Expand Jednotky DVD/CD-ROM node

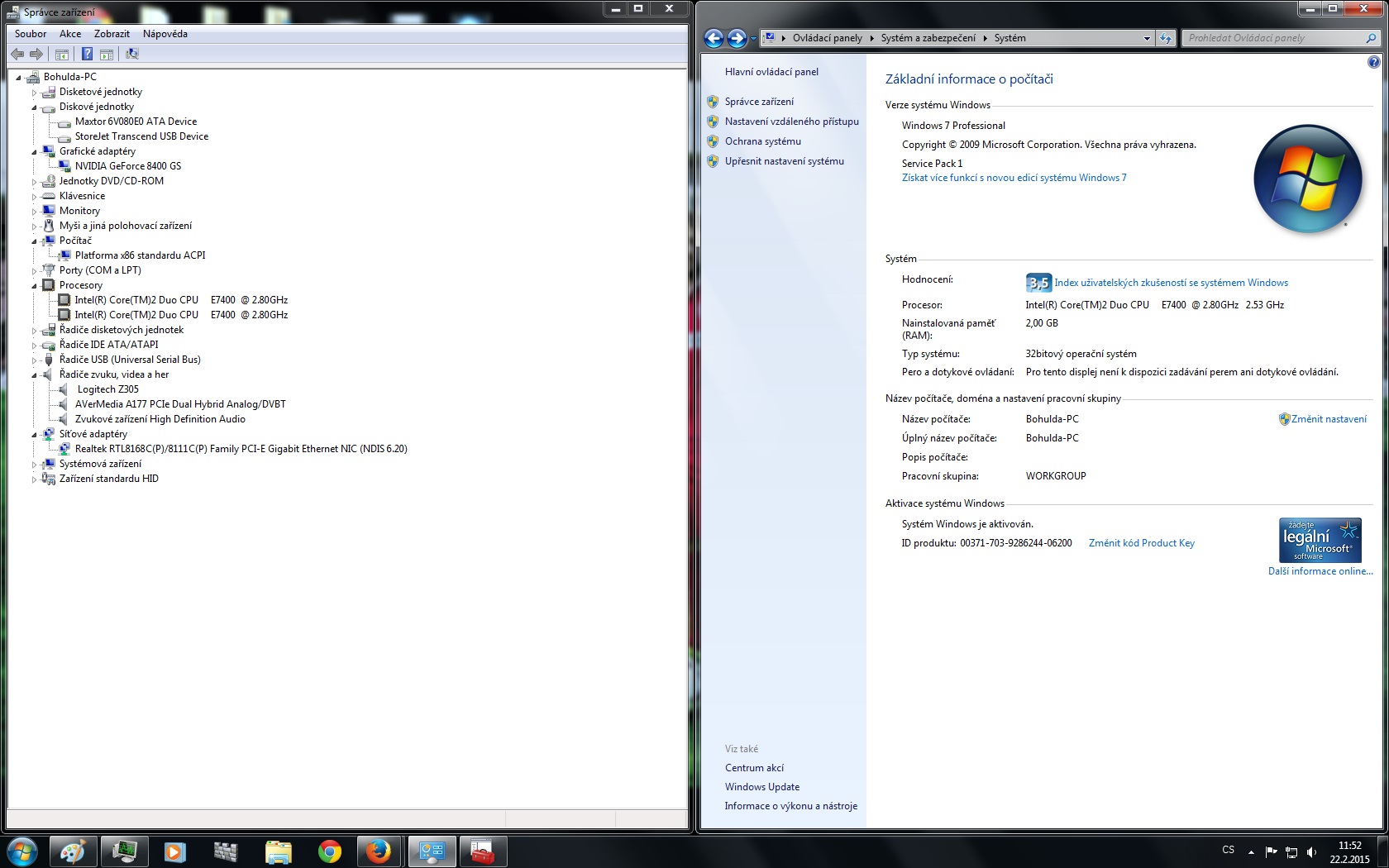tap(34, 182)
